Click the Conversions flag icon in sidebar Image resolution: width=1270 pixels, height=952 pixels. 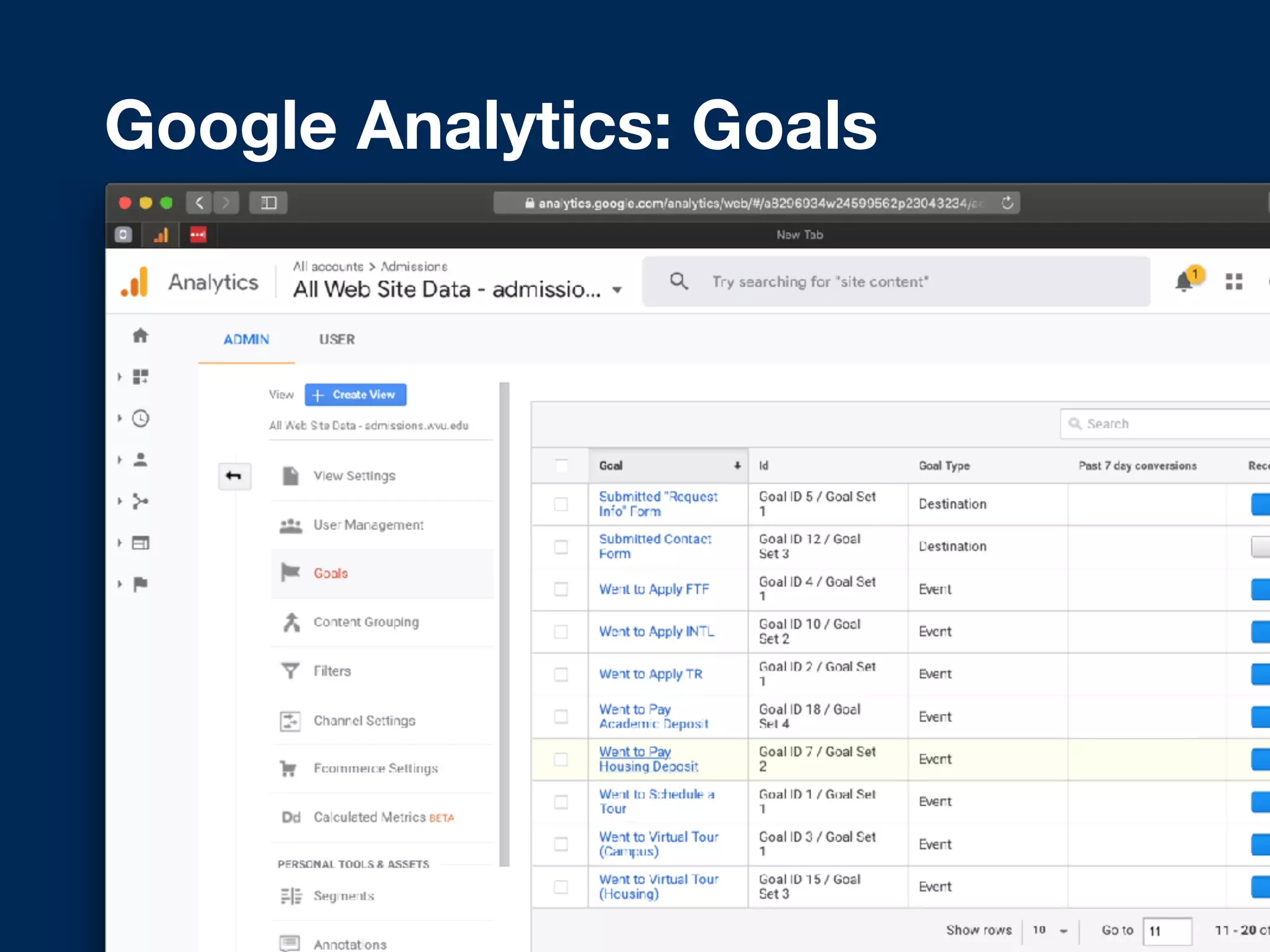coord(141,584)
